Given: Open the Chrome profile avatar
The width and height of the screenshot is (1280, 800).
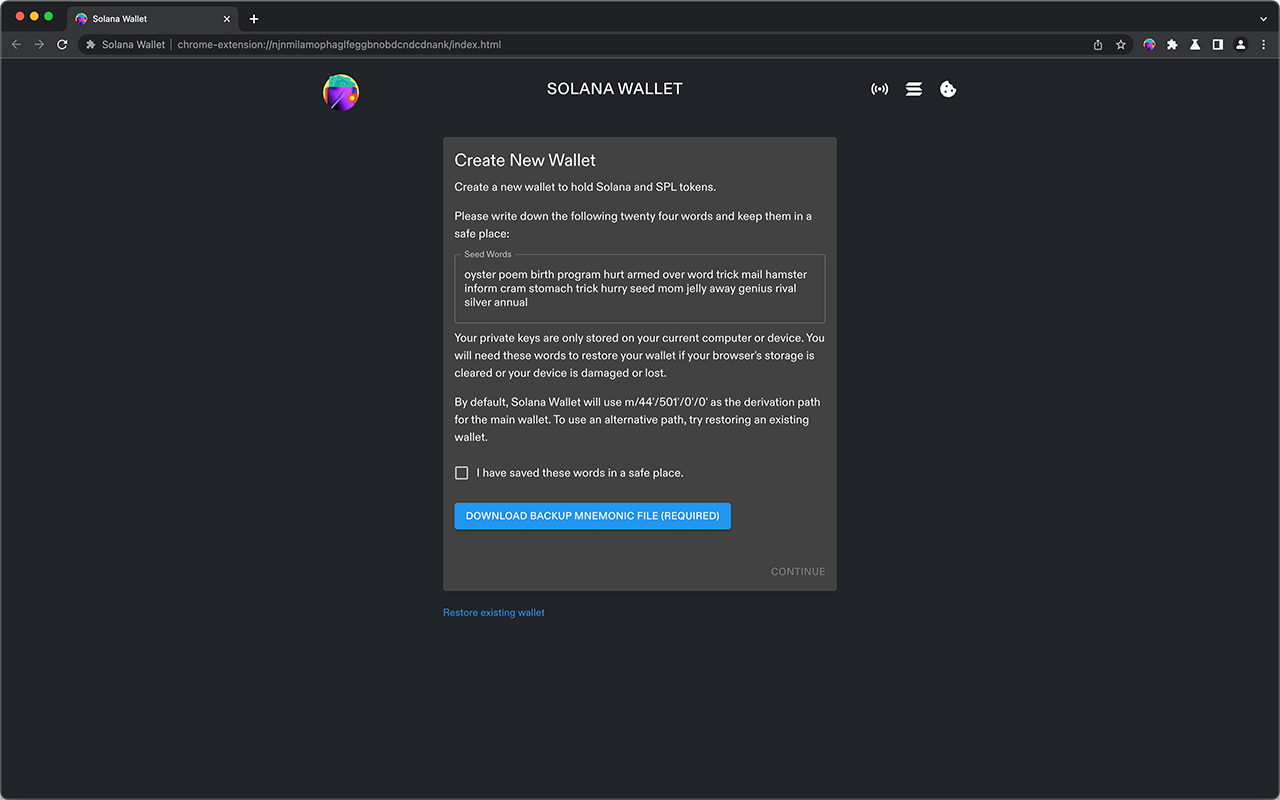Looking at the screenshot, I should point(1240,45).
